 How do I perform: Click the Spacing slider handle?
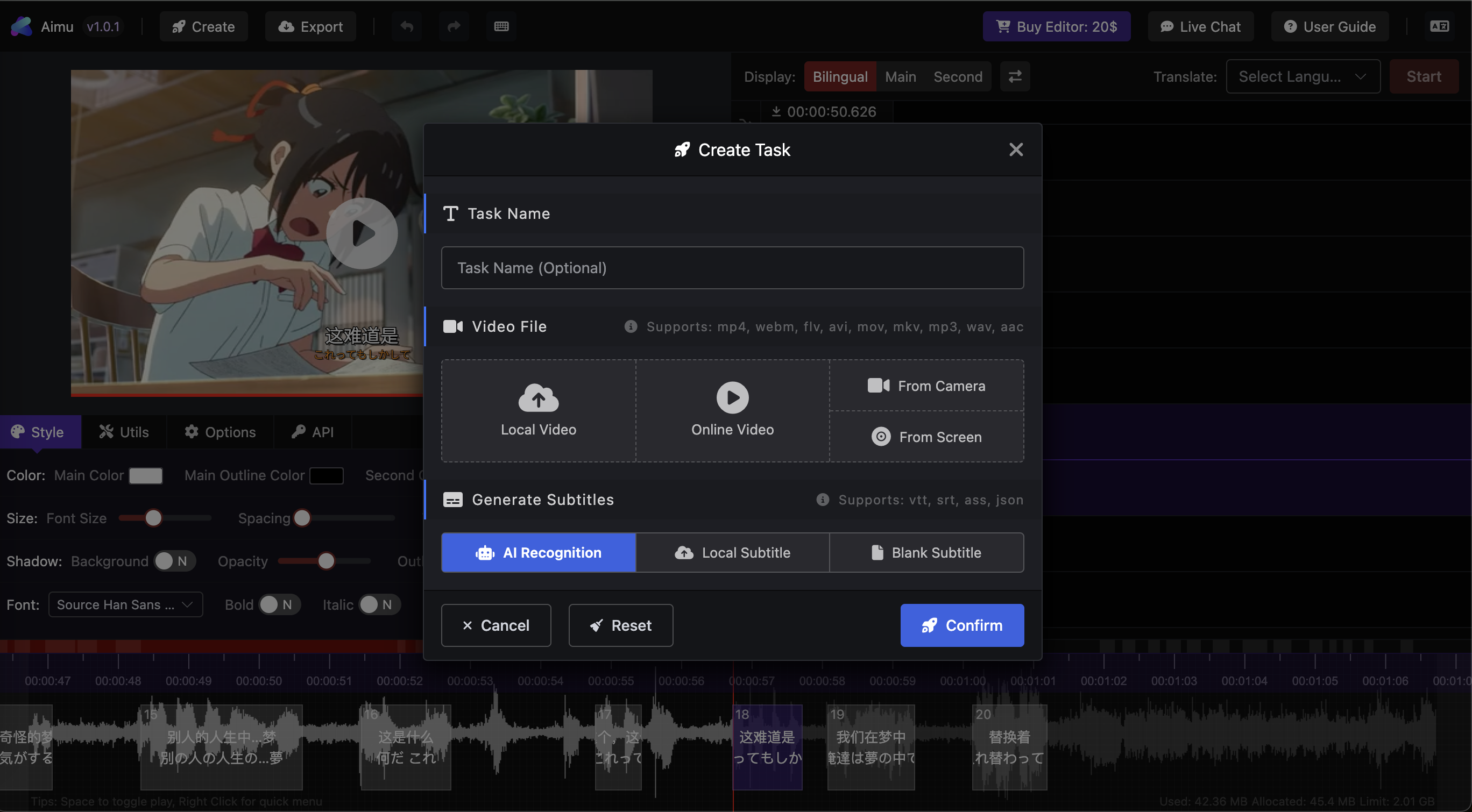[x=302, y=518]
